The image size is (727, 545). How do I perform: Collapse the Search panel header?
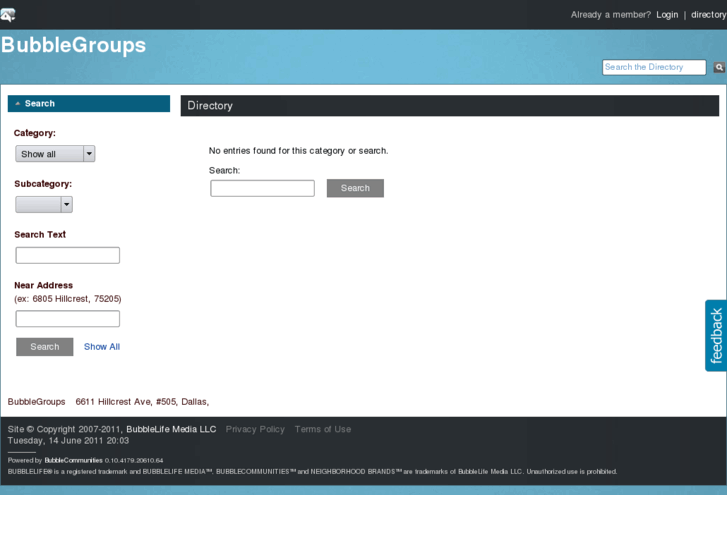tap(89, 103)
